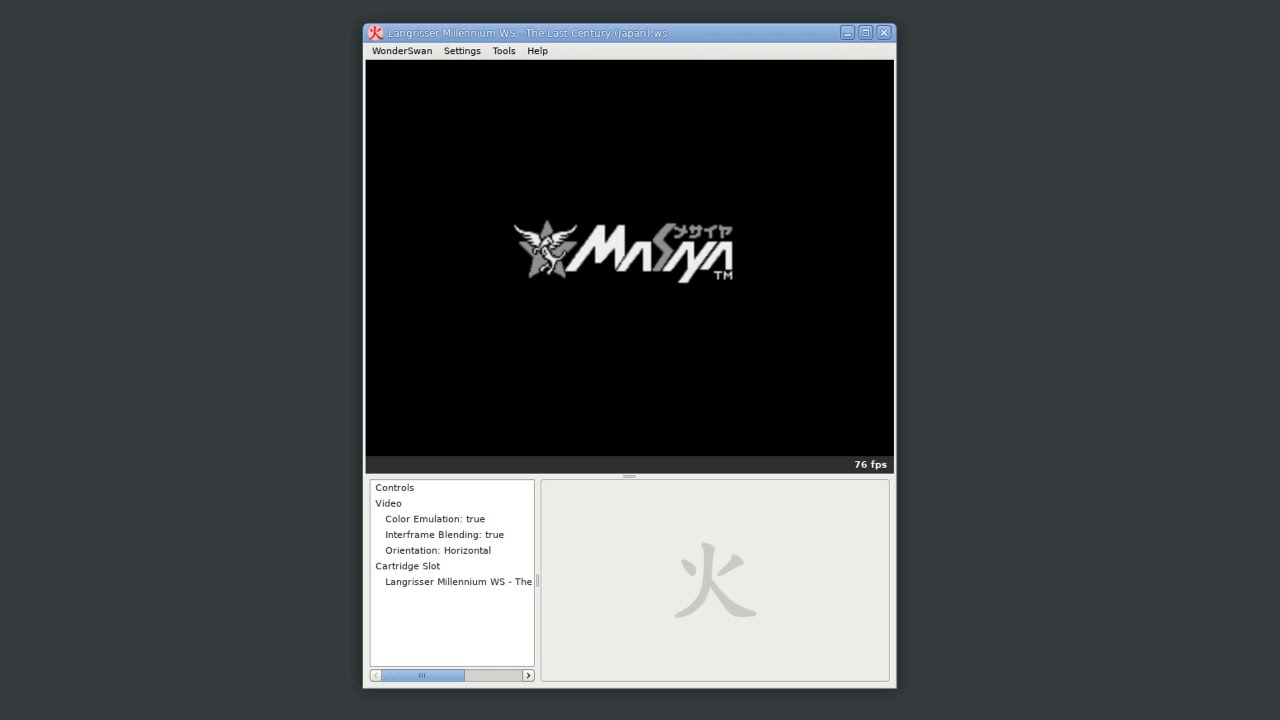Click the horizontal scrollbar right arrow
This screenshot has height=720, width=1280.
tap(528, 676)
